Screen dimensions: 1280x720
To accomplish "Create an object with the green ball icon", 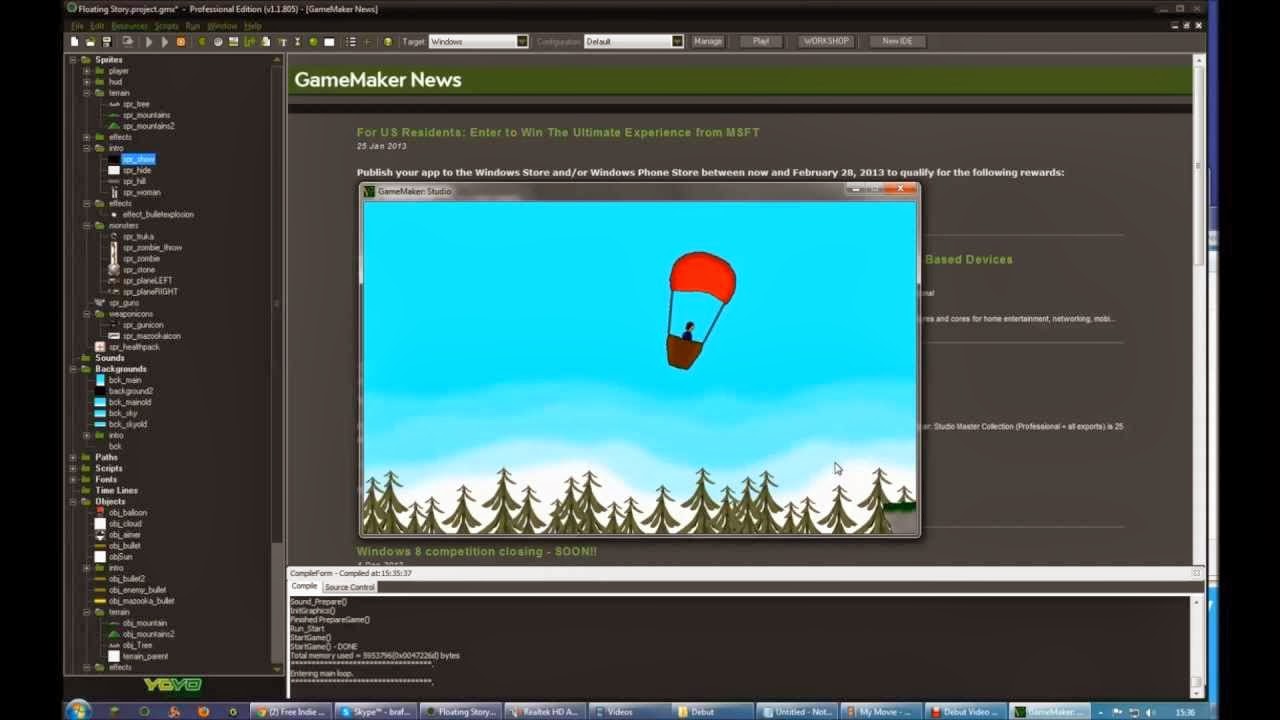I will 313,42.
